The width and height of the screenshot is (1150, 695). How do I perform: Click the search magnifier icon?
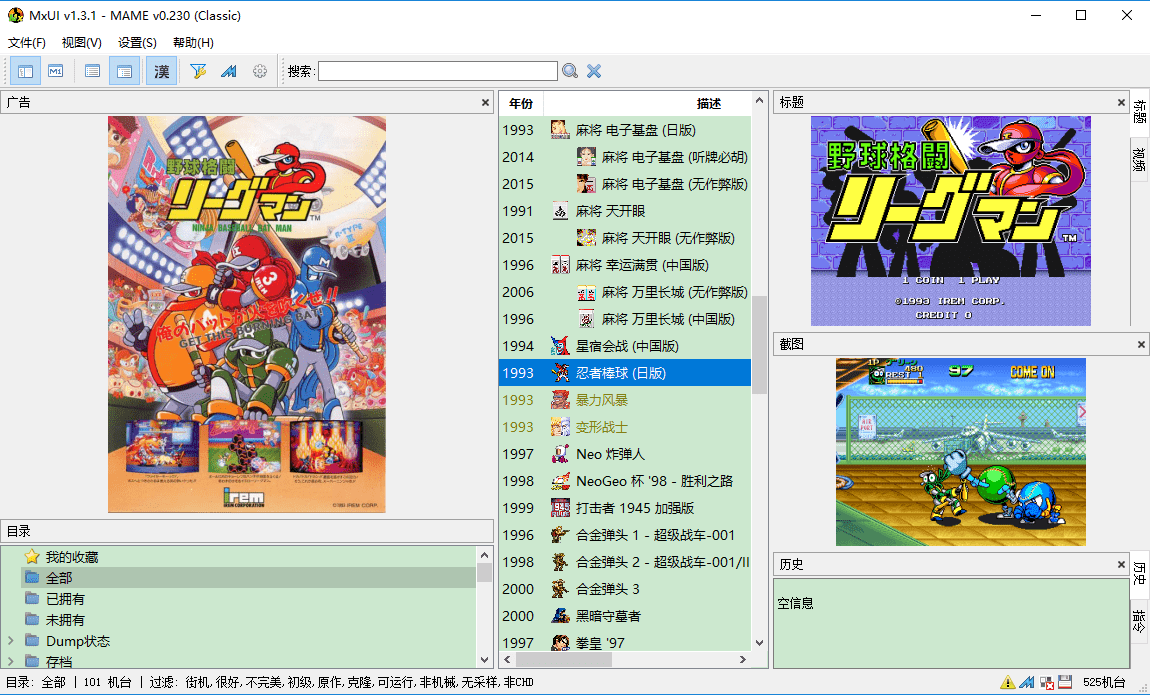coord(570,70)
